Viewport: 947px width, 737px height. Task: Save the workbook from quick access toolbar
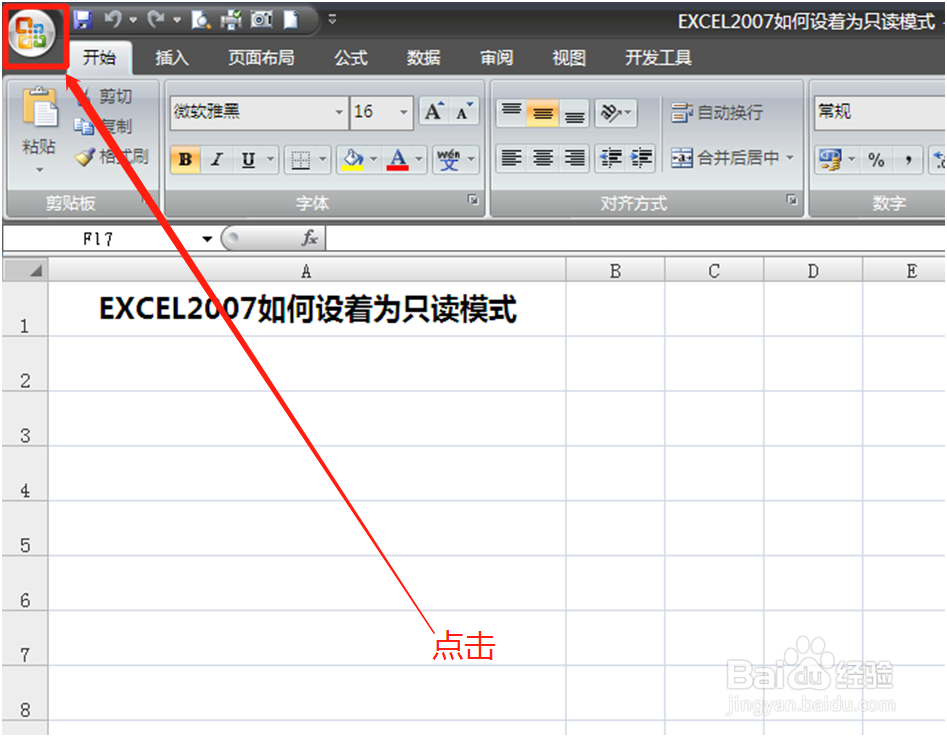pyautogui.click(x=83, y=20)
